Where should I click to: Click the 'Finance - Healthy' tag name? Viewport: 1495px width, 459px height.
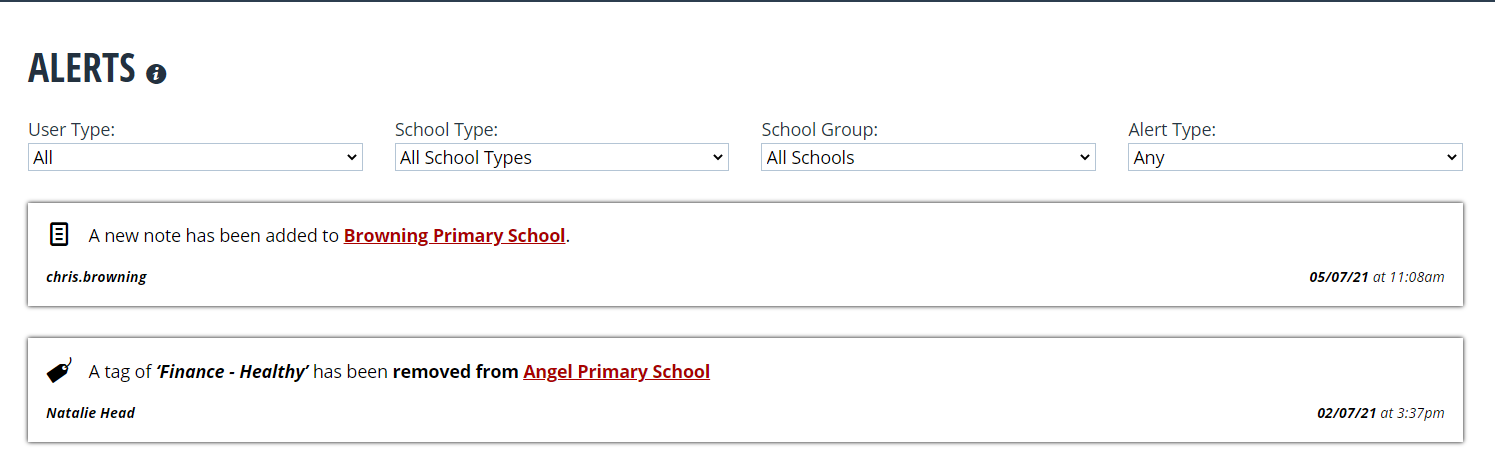(232, 372)
